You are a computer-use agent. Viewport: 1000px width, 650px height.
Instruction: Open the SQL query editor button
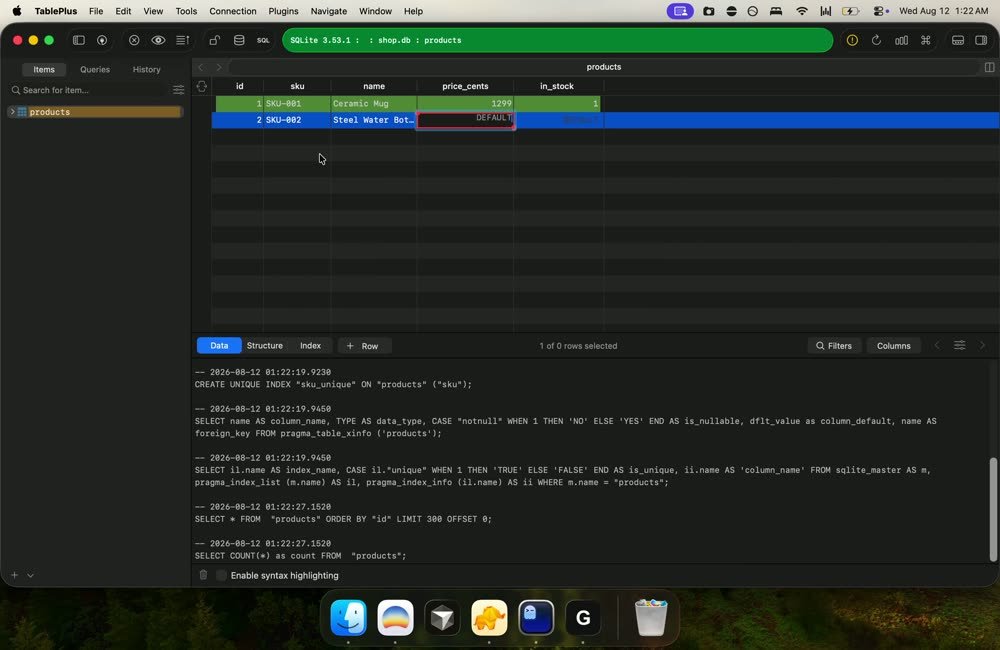tap(263, 40)
